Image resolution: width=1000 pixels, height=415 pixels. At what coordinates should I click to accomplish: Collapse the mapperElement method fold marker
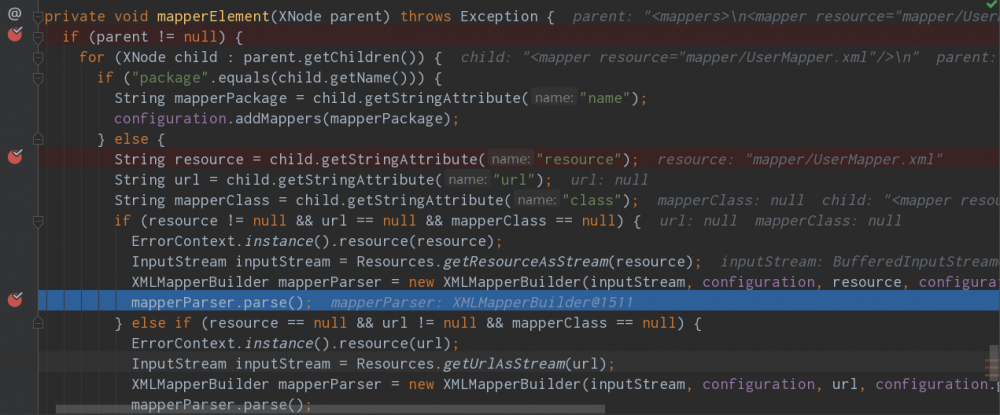click(38, 17)
